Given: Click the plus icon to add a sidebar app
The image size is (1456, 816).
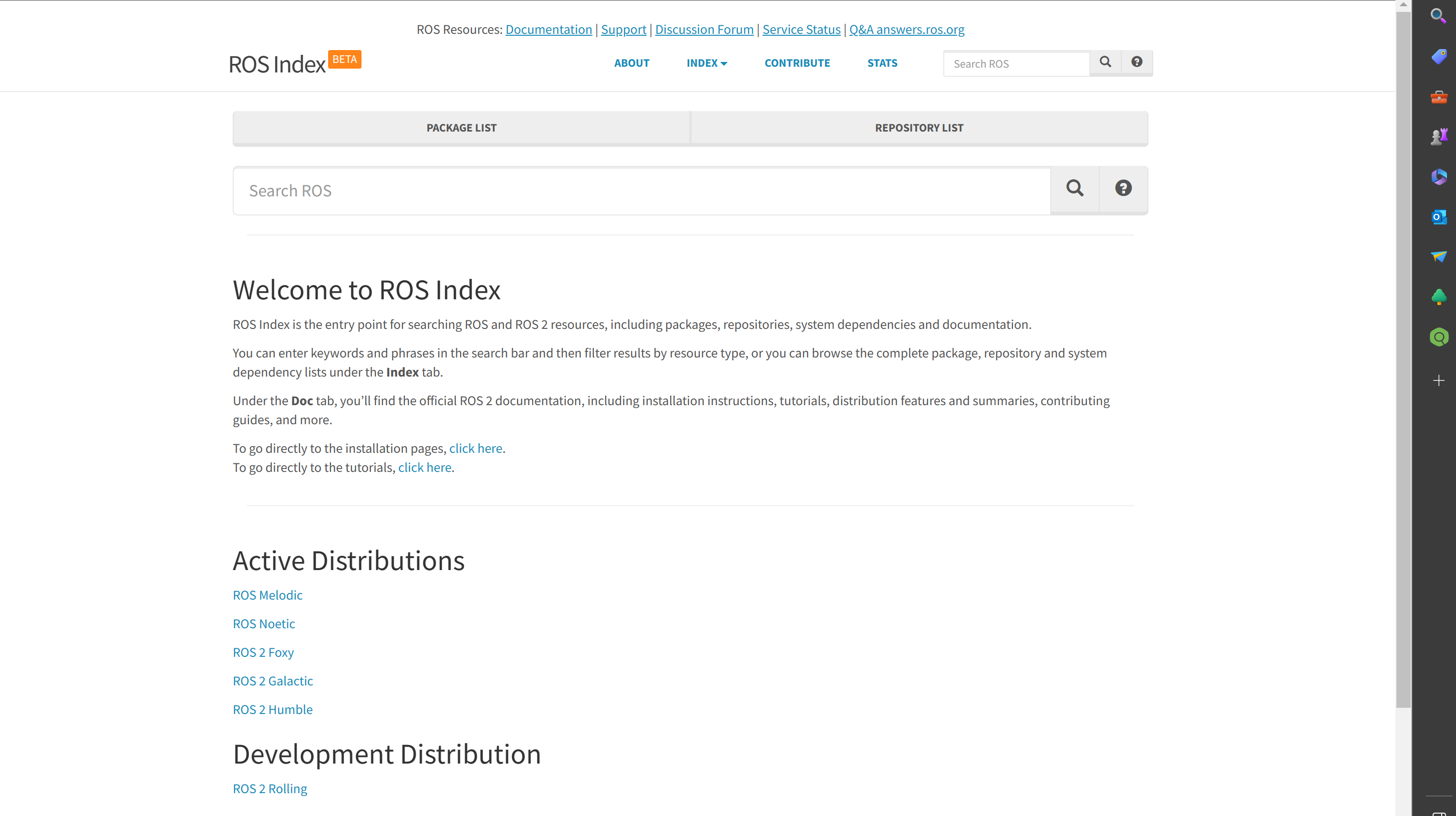Looking at the screenshot, I should (x=1438, y=381).
